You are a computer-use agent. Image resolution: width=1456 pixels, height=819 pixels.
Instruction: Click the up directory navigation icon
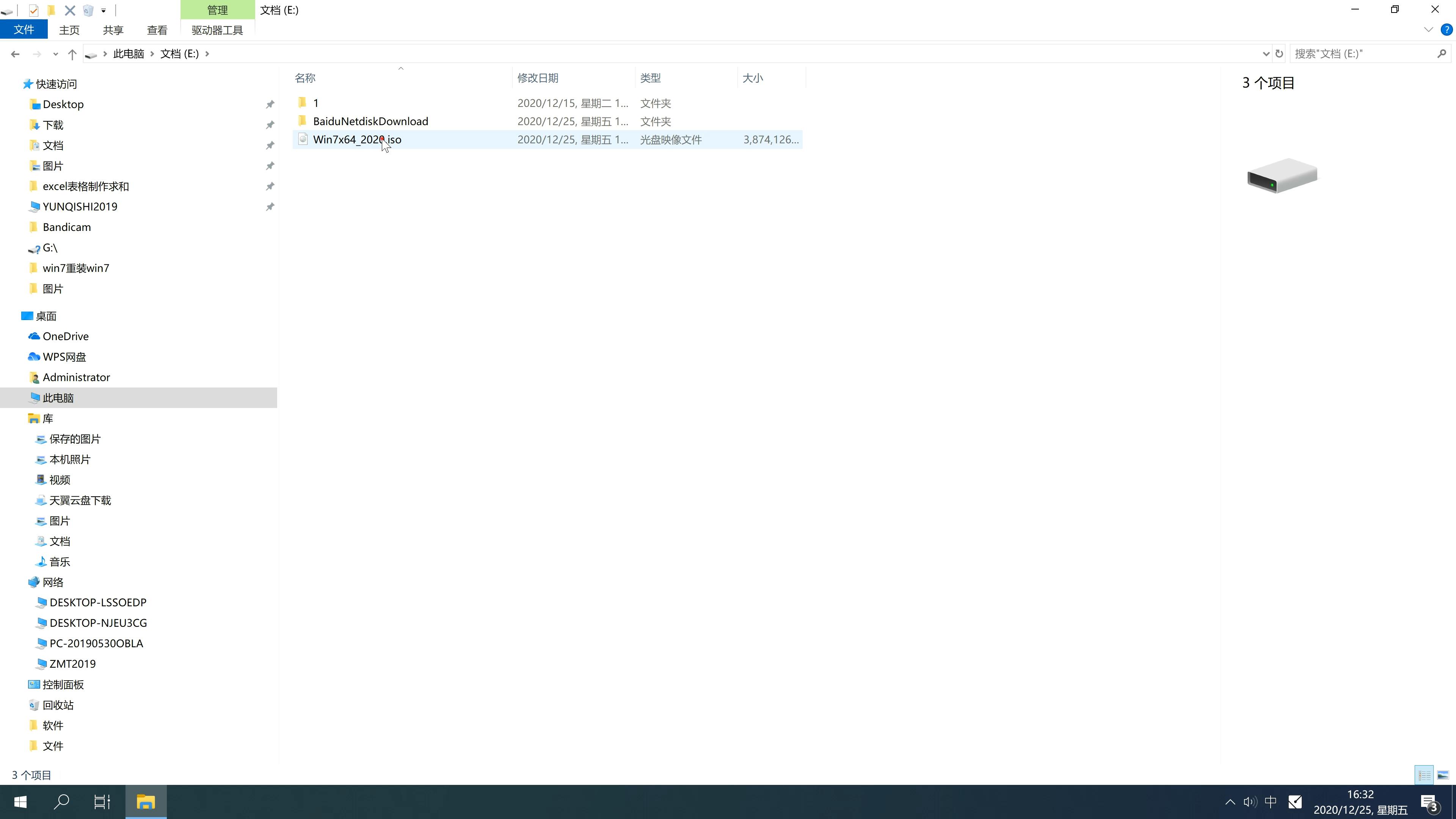71,53
